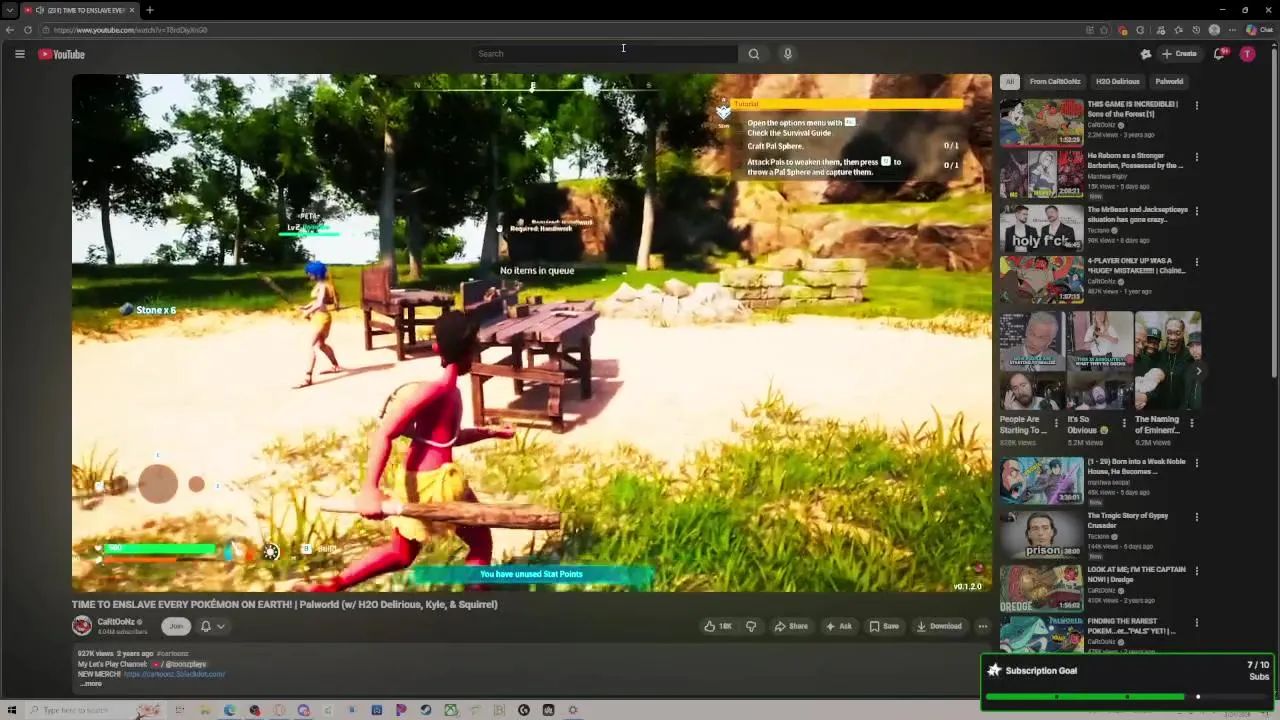Select the Palworld filter chip
The width and height of the screenshot is (1280, 720).
pyautogui.click(x=1169, y=82)
